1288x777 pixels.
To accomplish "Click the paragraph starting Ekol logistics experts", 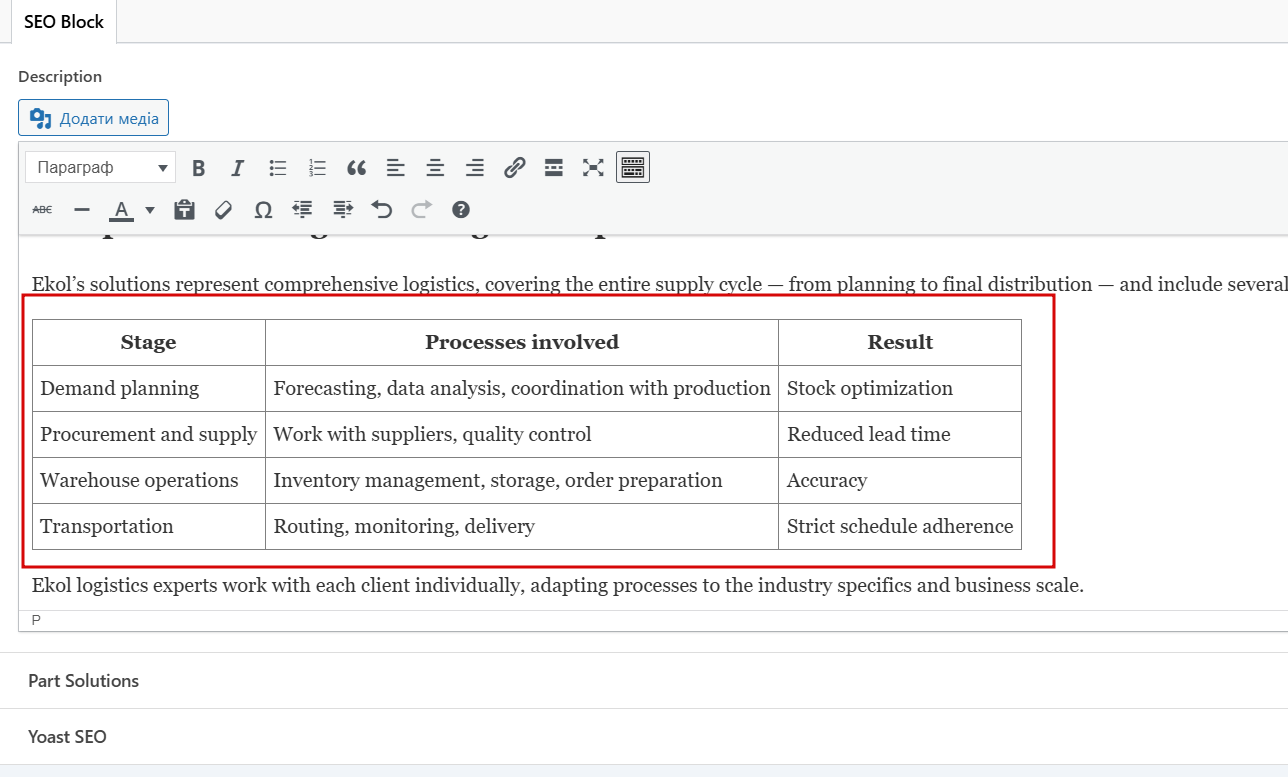I will 558,586.
